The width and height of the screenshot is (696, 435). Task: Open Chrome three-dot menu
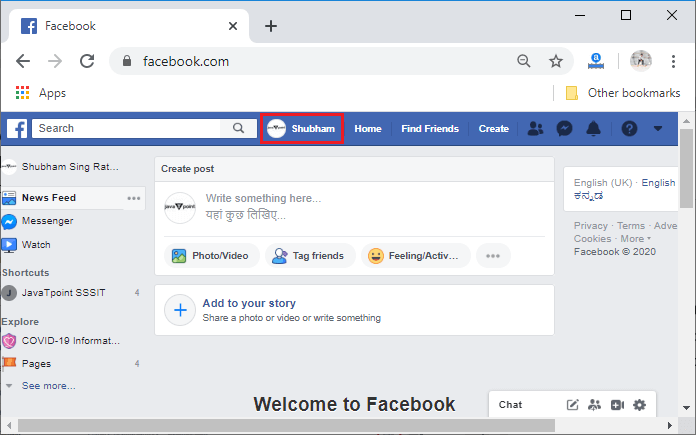[x=673, y=61]
